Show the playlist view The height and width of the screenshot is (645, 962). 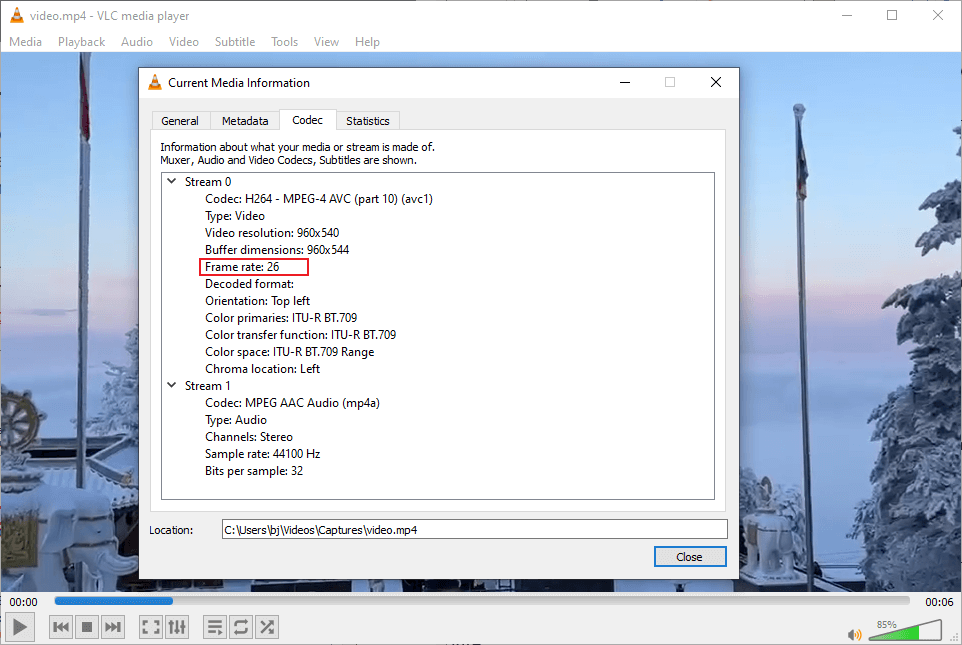[x=214, y=627]
